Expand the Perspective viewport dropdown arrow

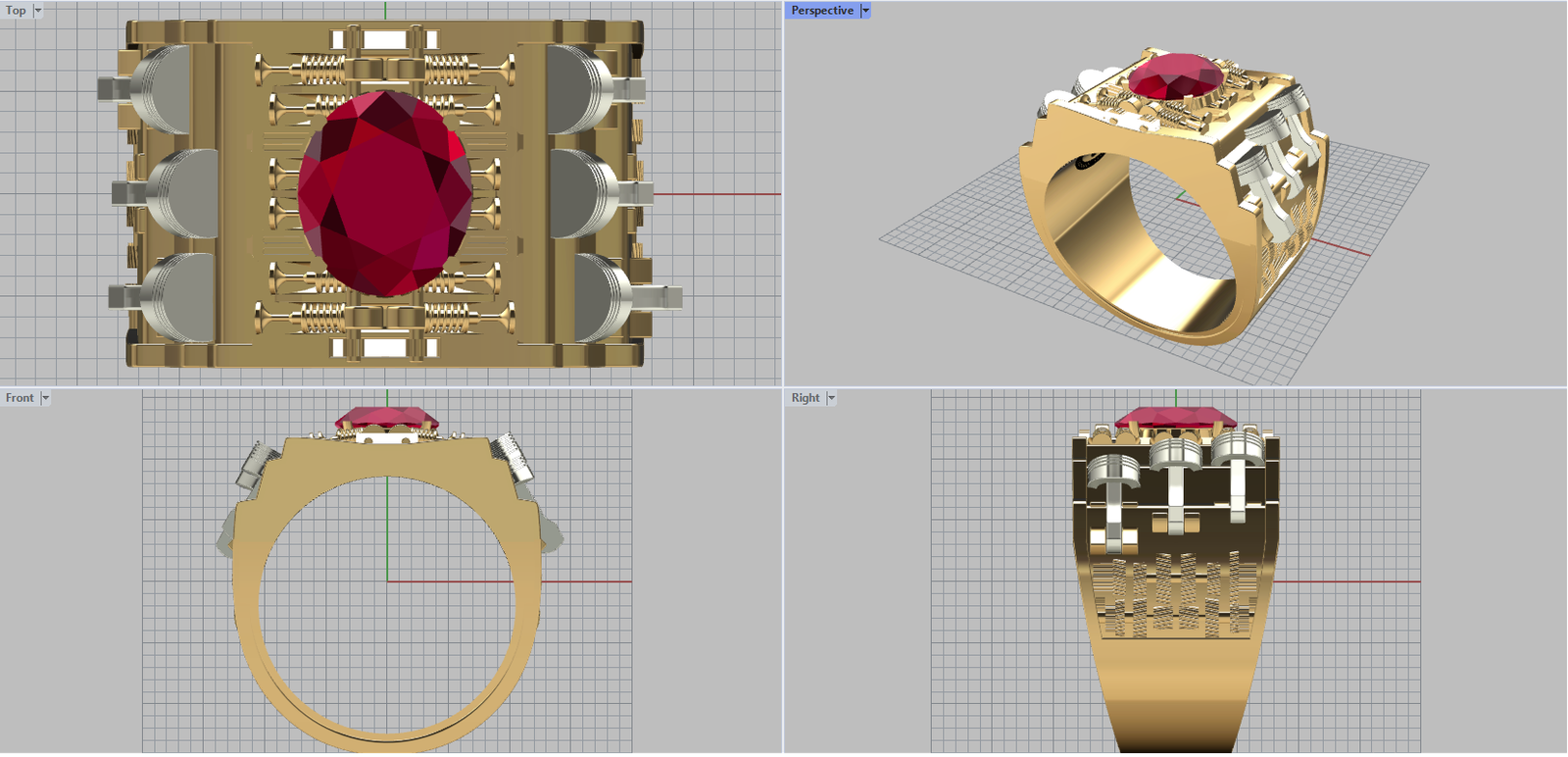865,11
